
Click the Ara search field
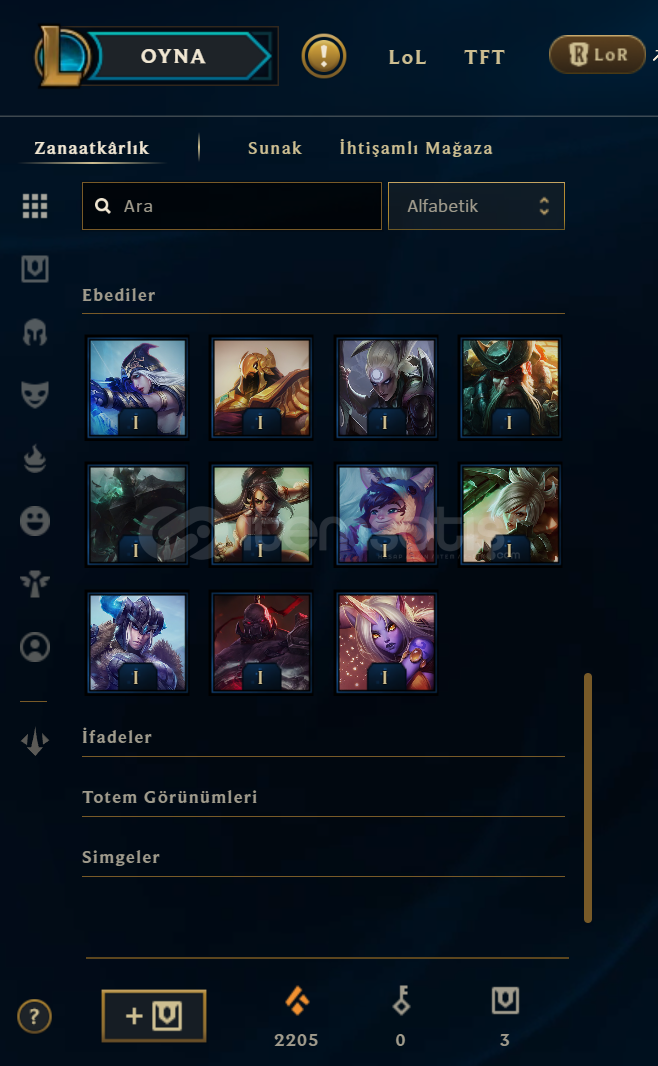click(232, 206)
